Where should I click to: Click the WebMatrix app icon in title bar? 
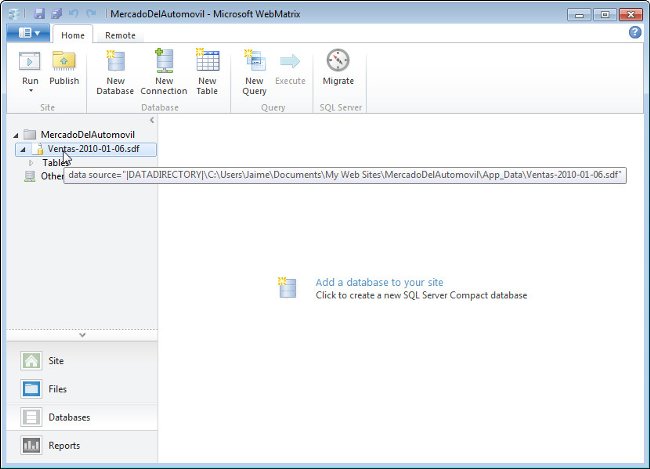[15, 14]
